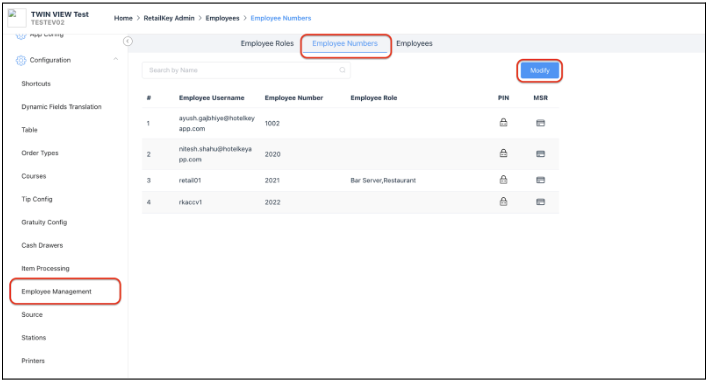
Task: Select username ayush.gajbhiye@hotelkeyapp.com
Action: 216,123
